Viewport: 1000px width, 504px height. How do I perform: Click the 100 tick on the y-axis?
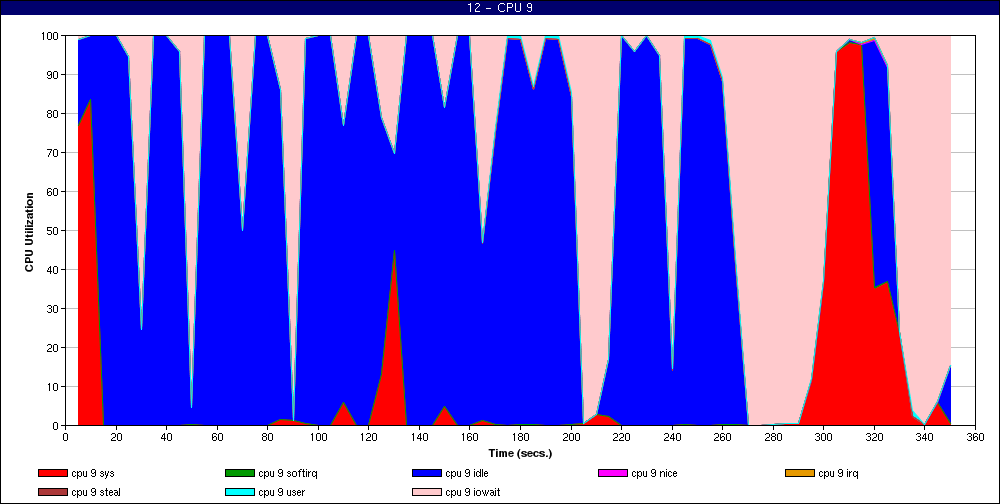tap(52, 36)
